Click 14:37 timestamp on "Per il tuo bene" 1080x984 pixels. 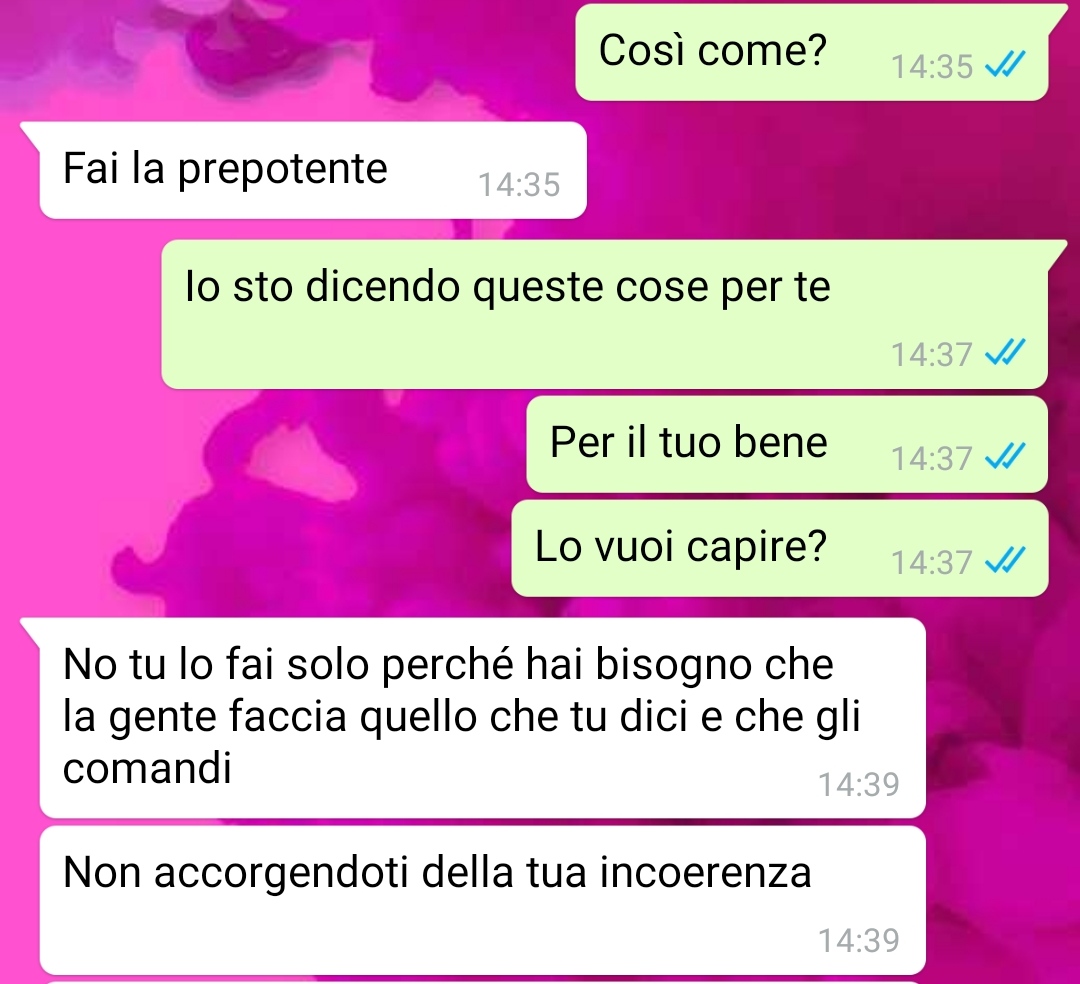(932, 459)
